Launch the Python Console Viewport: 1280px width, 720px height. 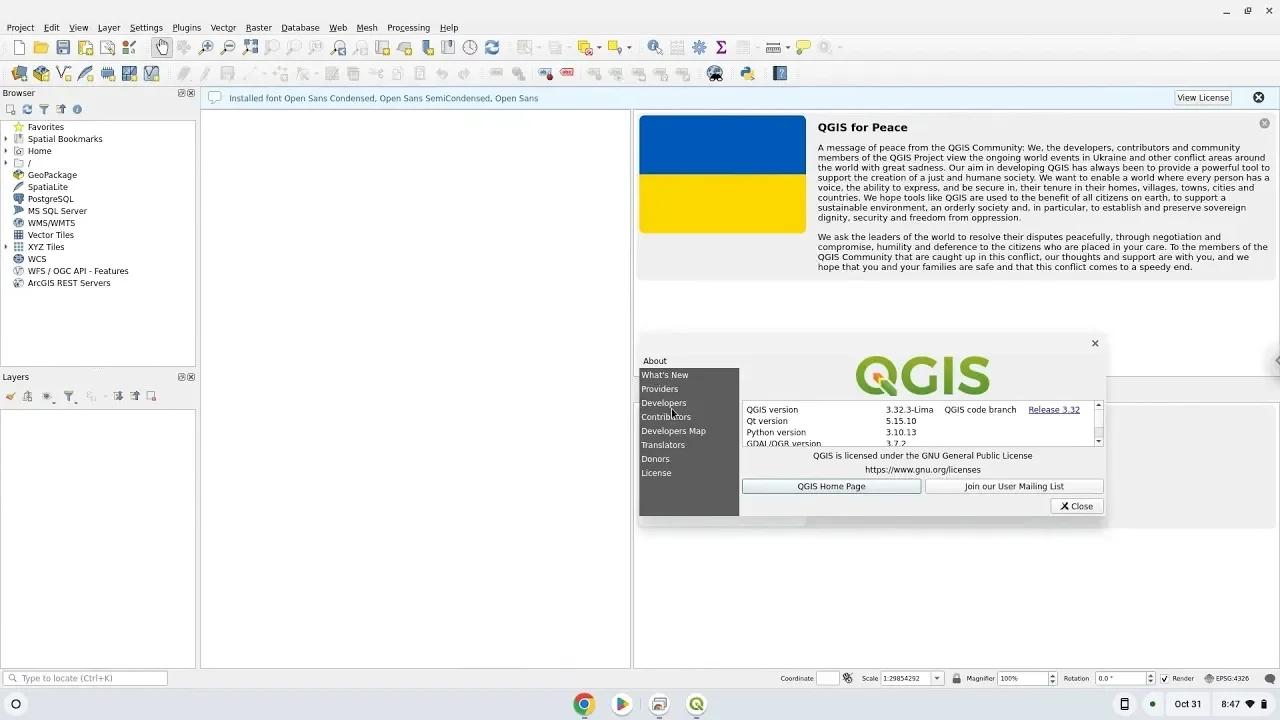(x=747, y=73)
